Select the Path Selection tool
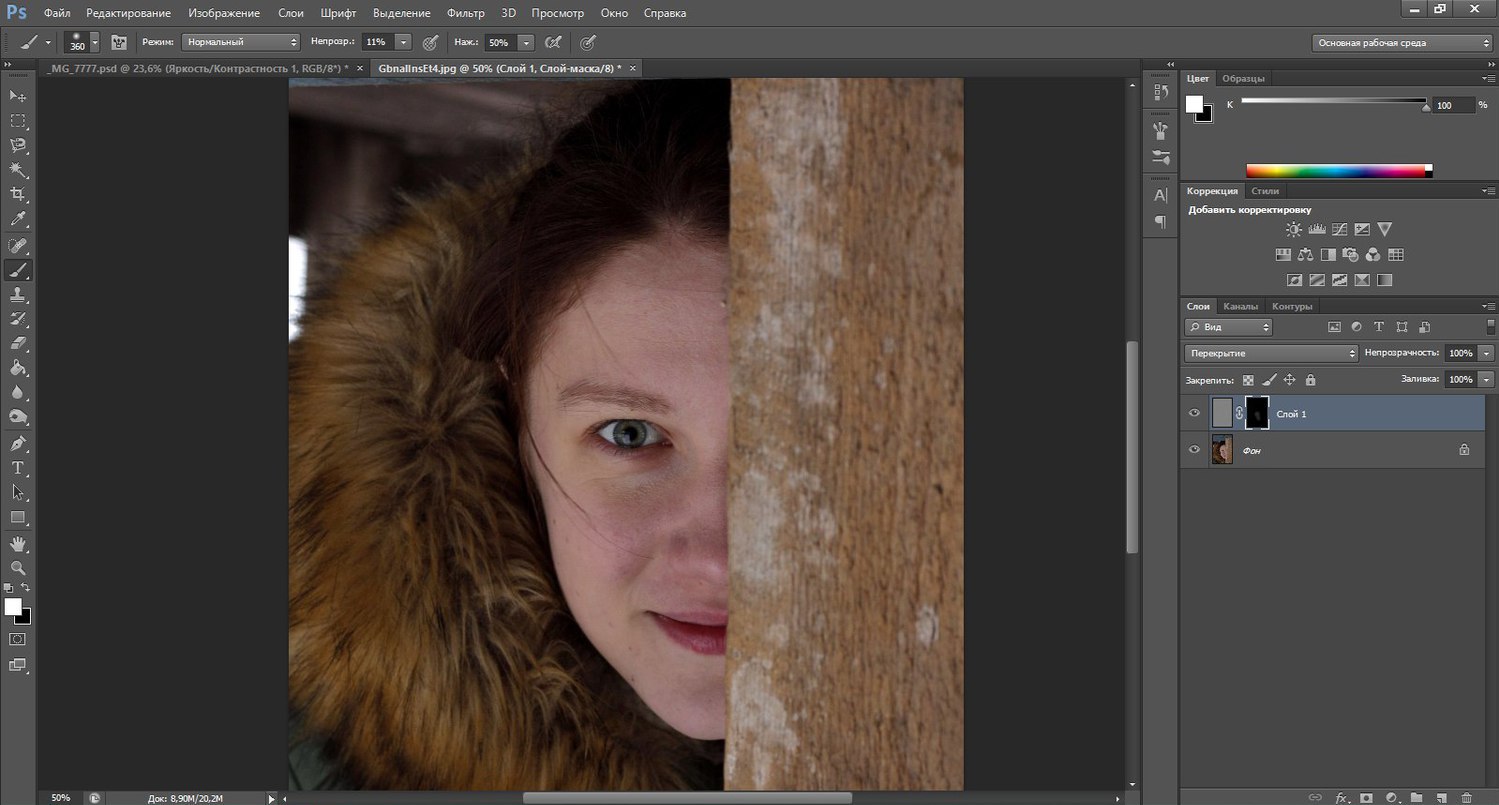Image resolution: width=1499 pixels, height=805 pixels. tap(18, 492)
